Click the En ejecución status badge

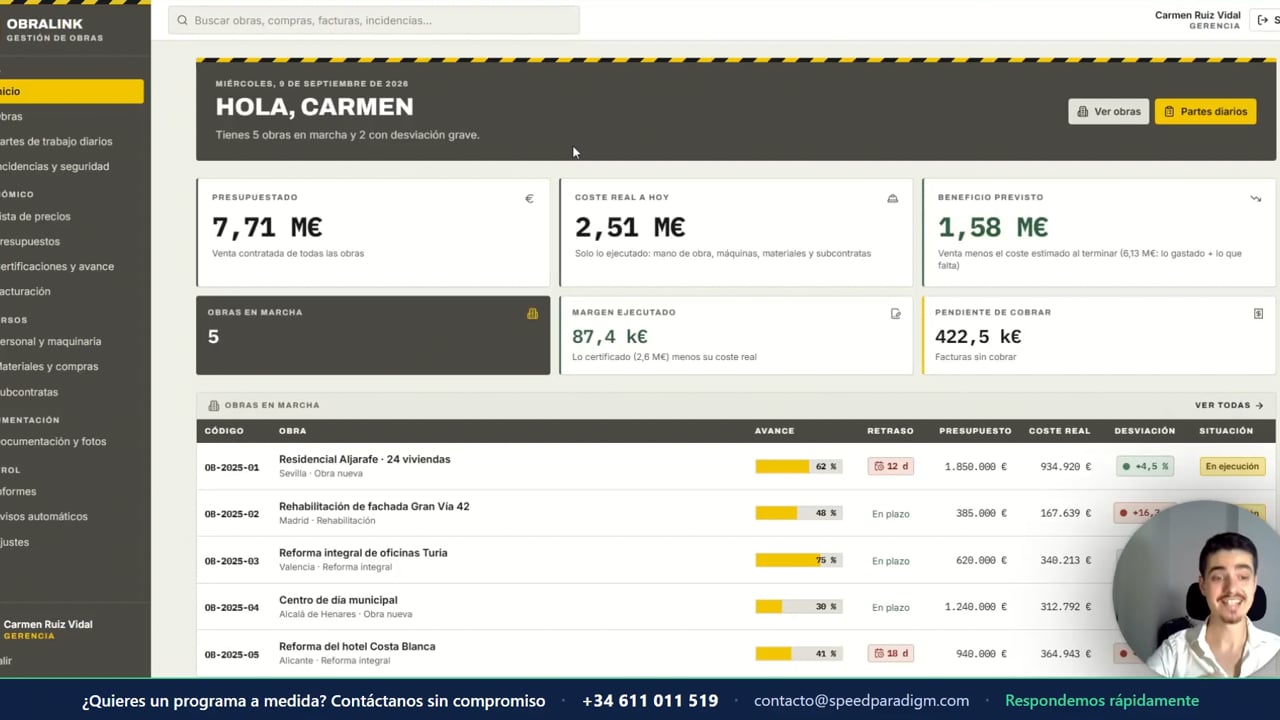(x=1232, y=466)
